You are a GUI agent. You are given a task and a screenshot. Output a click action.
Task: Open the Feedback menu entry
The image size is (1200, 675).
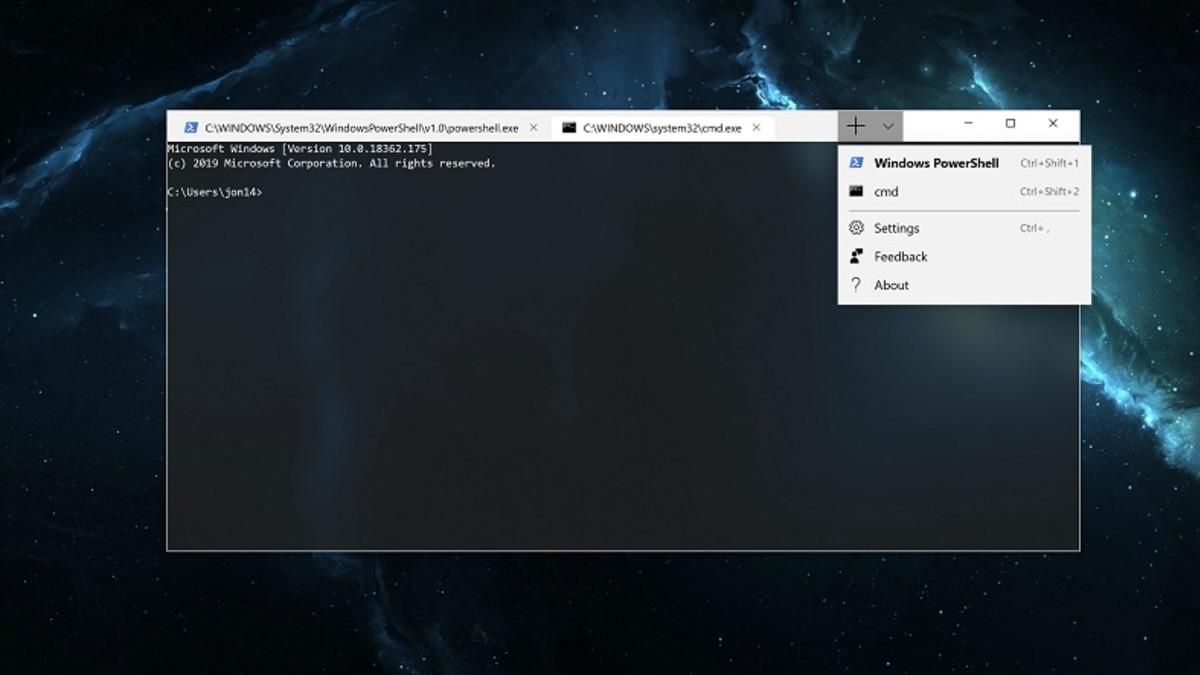coord(901,256)
